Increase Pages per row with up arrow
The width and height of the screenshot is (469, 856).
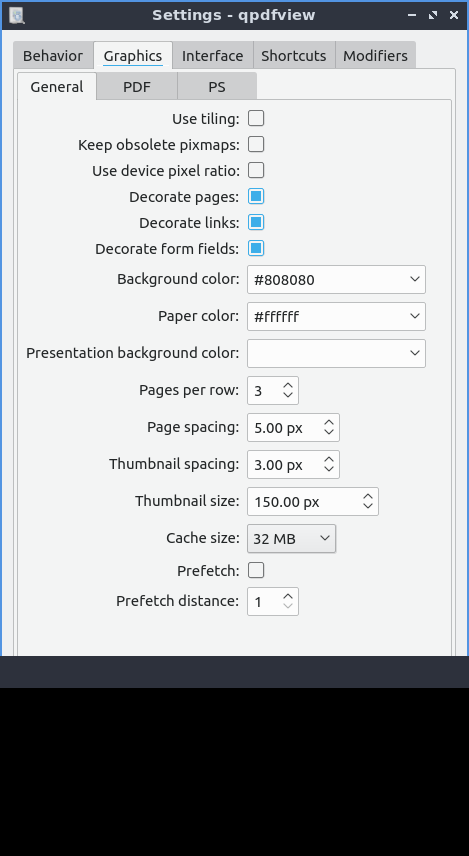(288, 385)
